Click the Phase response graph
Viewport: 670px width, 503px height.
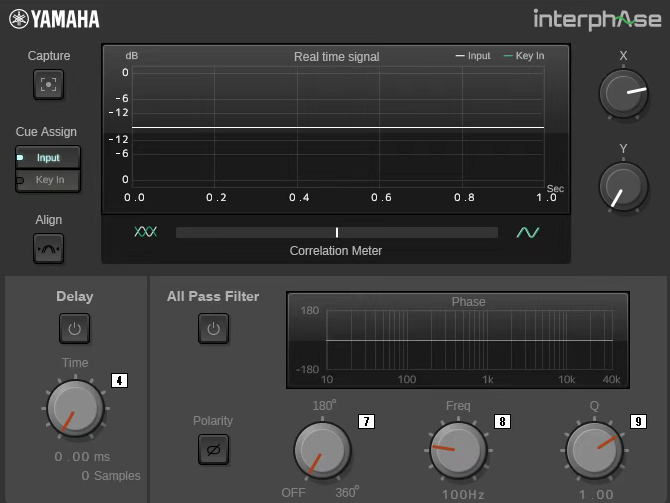coord(469,341)
